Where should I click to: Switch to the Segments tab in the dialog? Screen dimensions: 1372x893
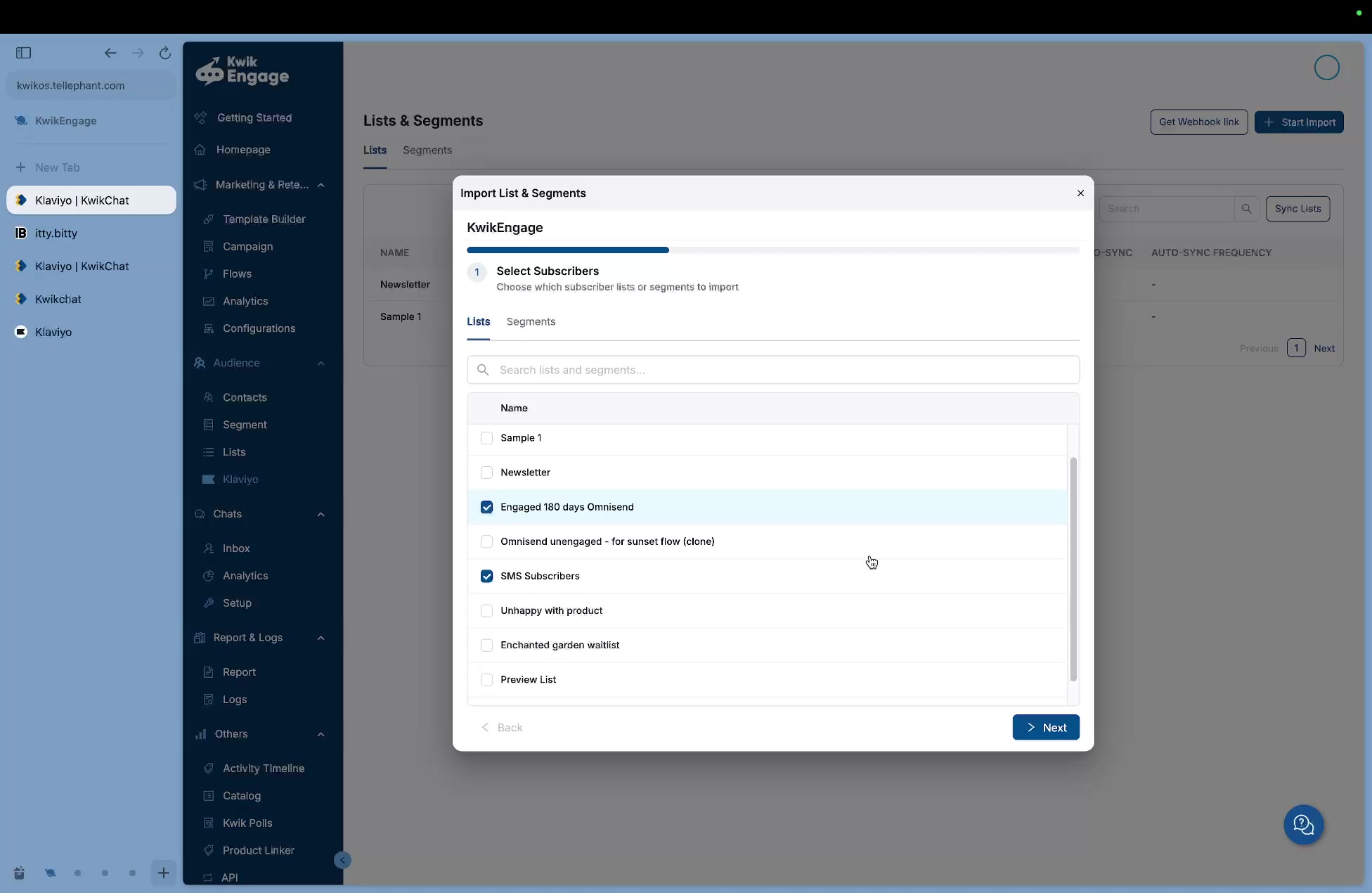coord(531,321)
